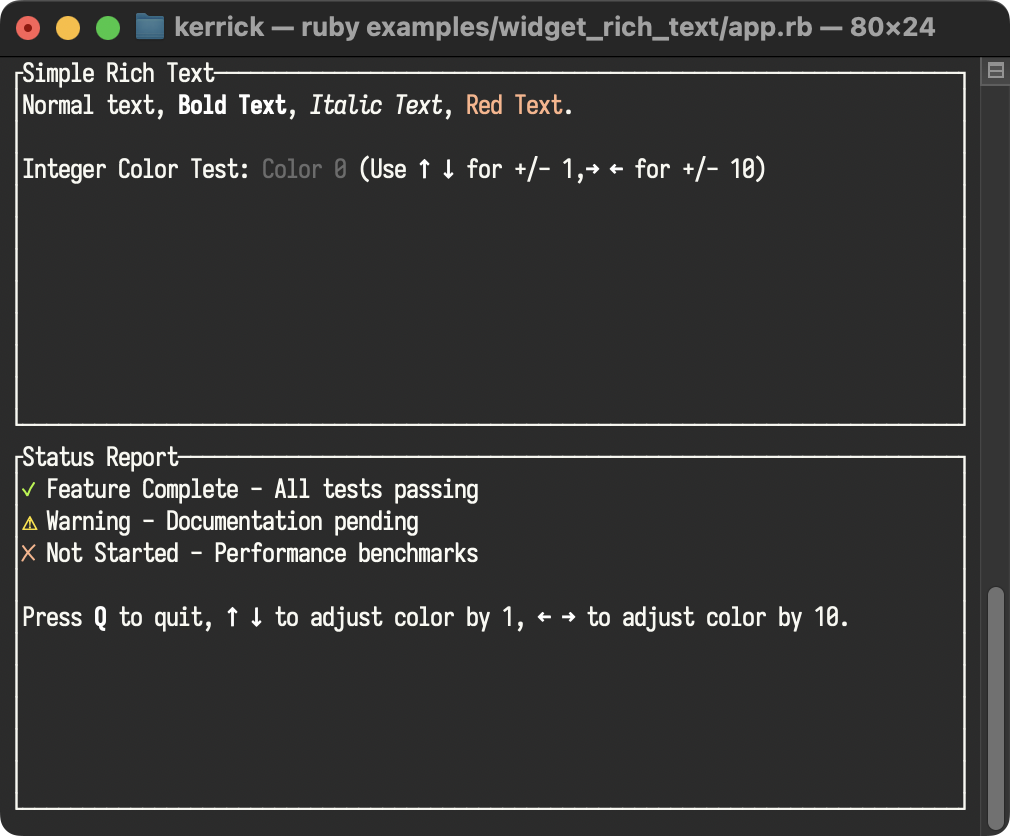
Task: Click the Bold Text sample
Action: pyautogui.click(x=232, y=105)
